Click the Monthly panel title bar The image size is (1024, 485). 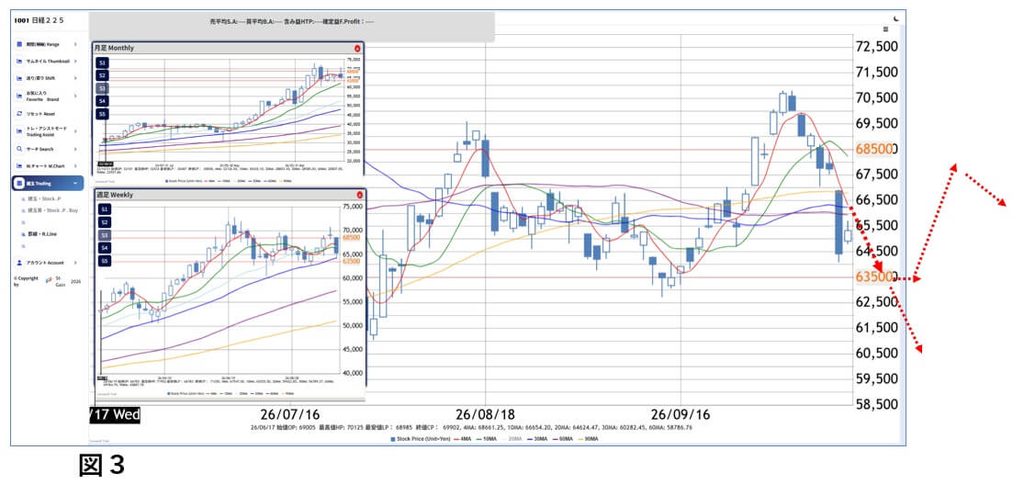tap(227, 48)
